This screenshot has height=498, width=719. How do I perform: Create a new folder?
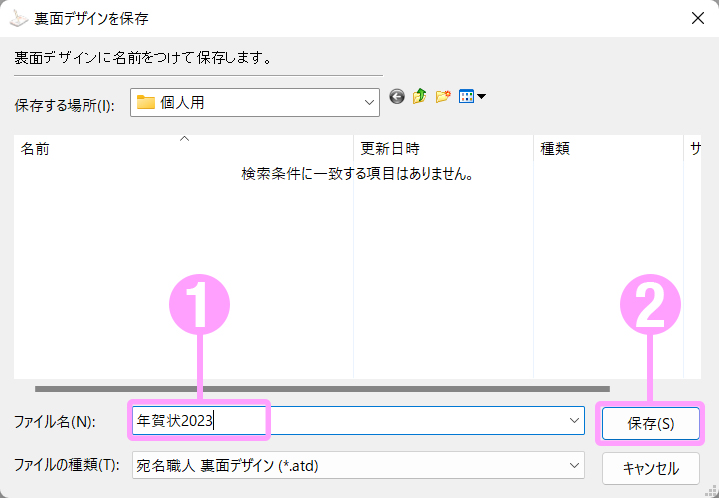pyautogui.click(x=443, y=97)
